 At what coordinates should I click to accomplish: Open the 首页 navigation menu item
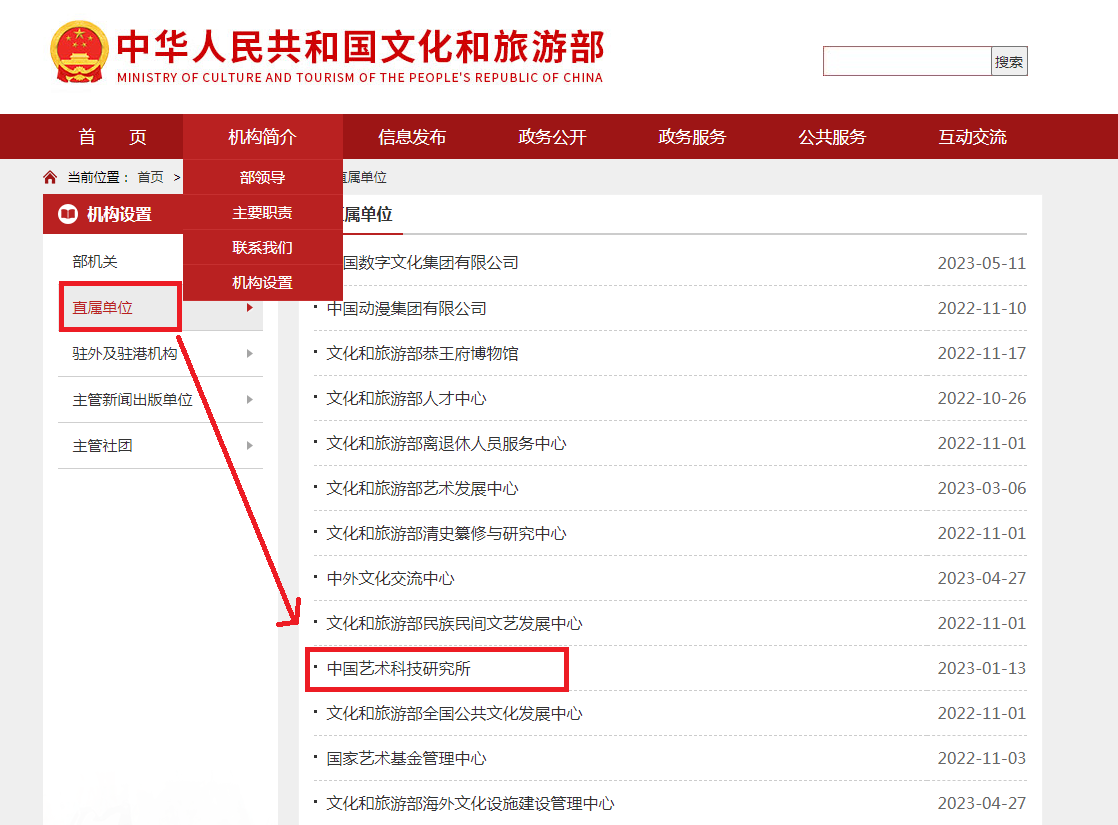pos(113,137)
